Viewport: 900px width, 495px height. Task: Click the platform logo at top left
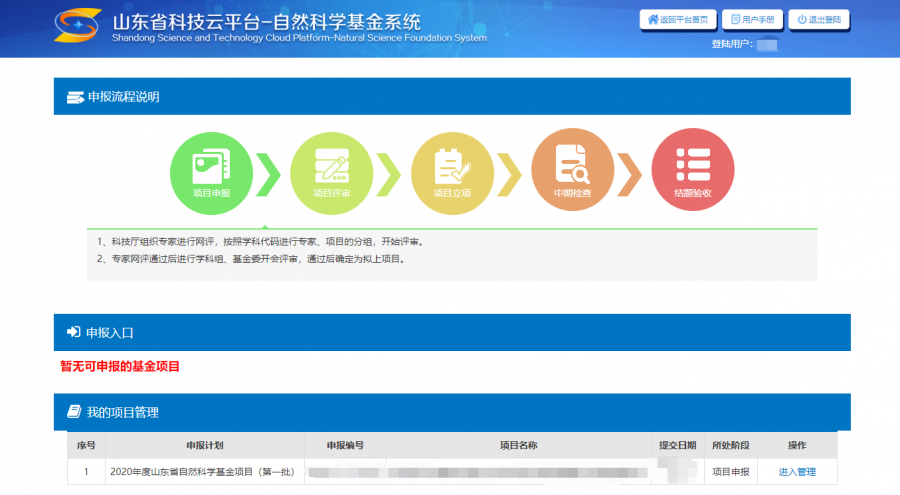coord(76,25)
